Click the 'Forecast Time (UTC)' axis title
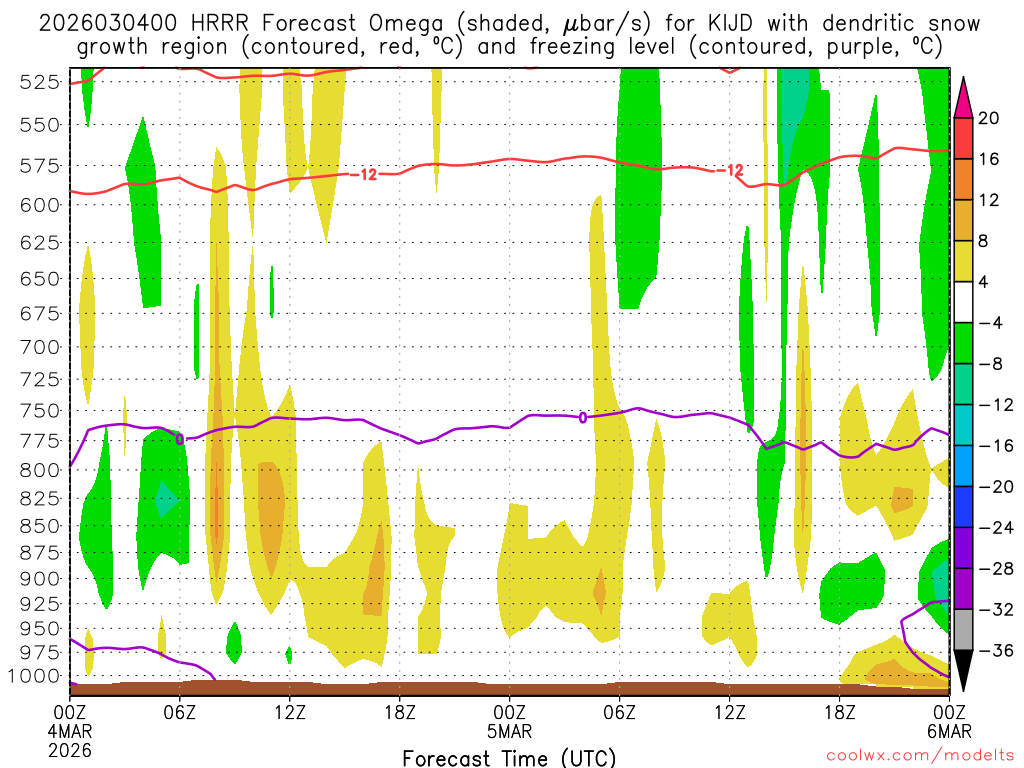Image resolution: width=1024 pixels, height=768 pixels. click(509, 758)
